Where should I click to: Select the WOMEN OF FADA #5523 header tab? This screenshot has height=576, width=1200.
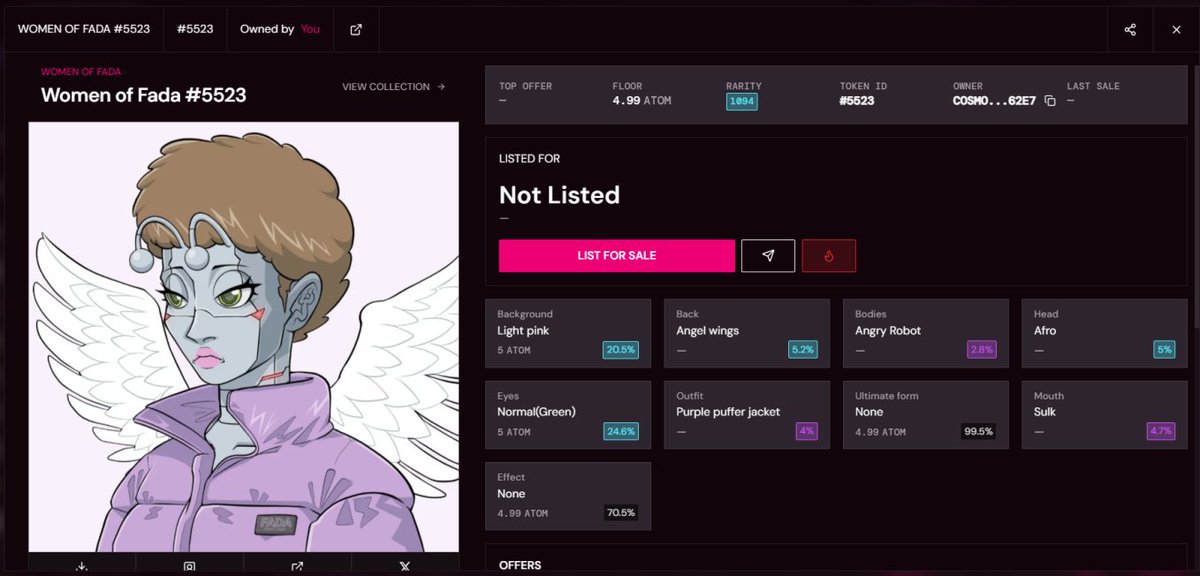point(84,29)
